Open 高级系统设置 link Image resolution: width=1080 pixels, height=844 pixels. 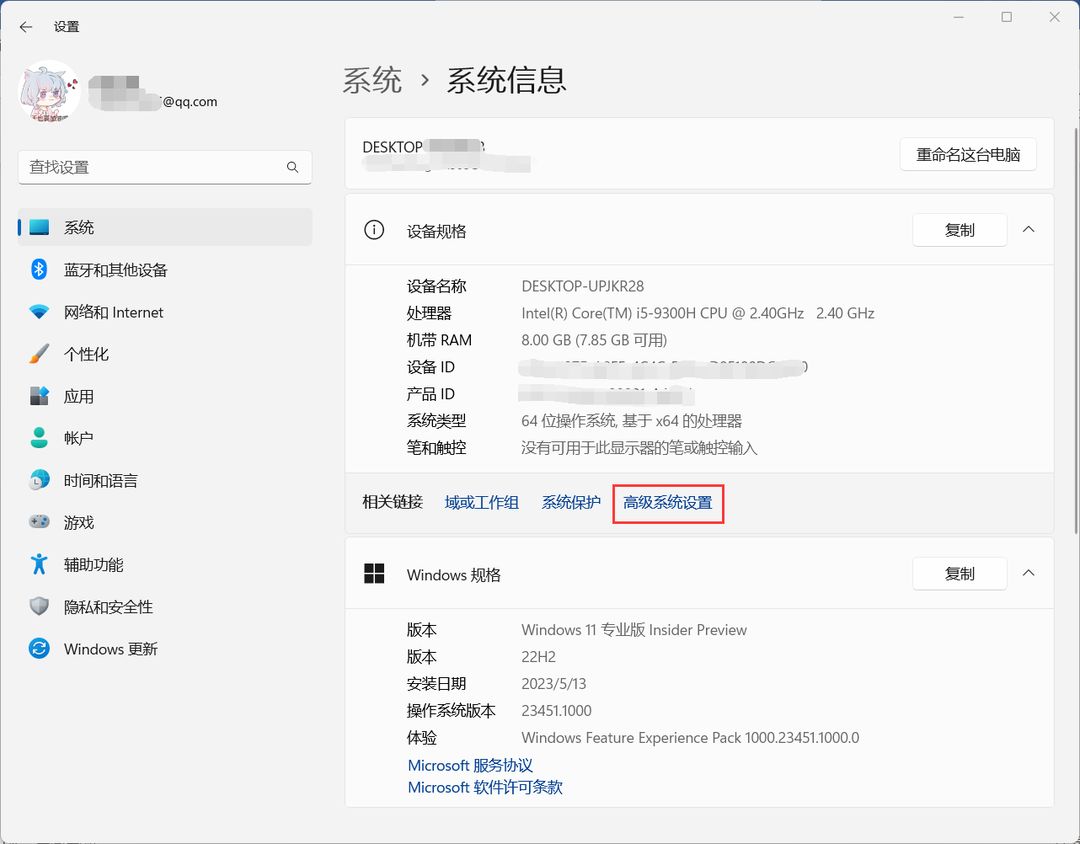(x=667, y=502)
